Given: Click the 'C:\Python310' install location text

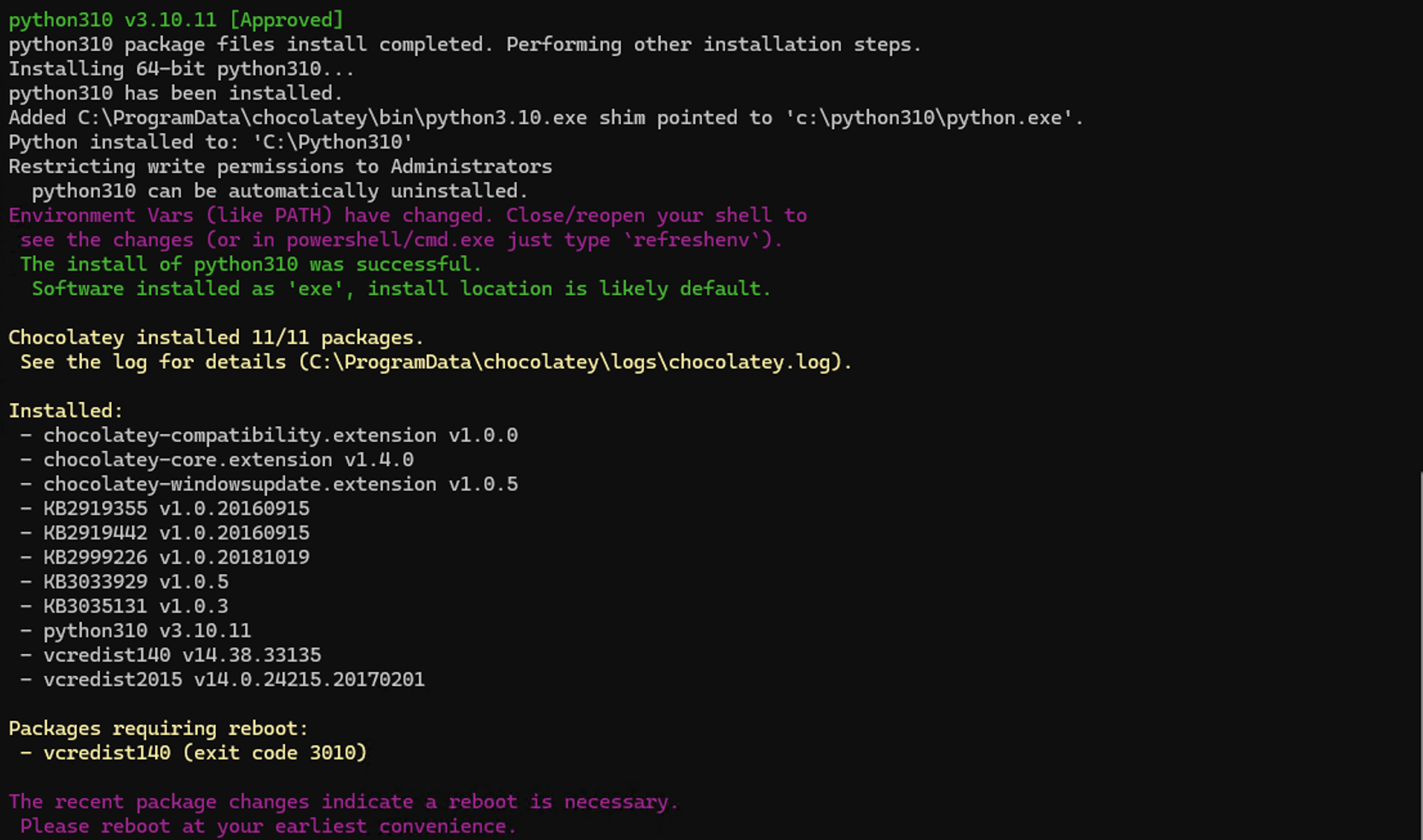Looking at the screenshot, I should [332, 142].
